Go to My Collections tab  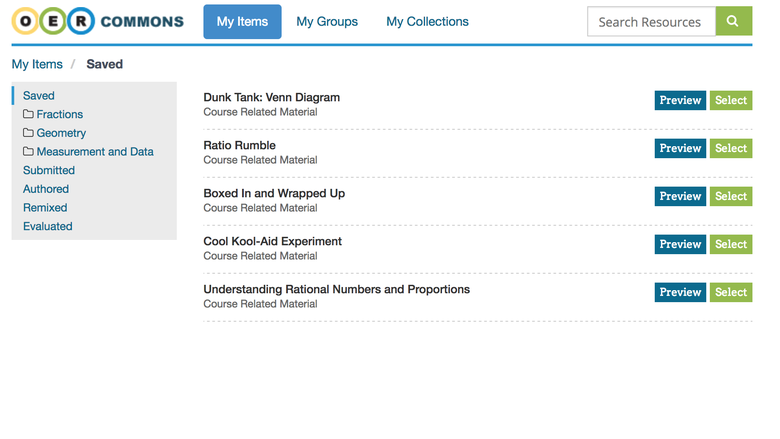tap(427, 21)
